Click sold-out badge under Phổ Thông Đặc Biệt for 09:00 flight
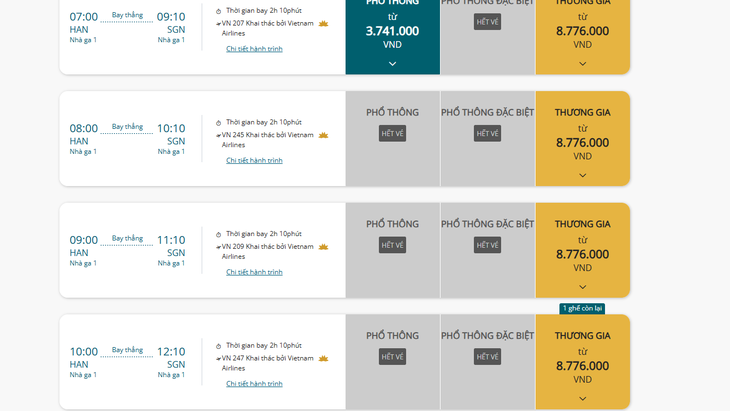The height and width of the screenshot is (411, 730). click(487, 245)
